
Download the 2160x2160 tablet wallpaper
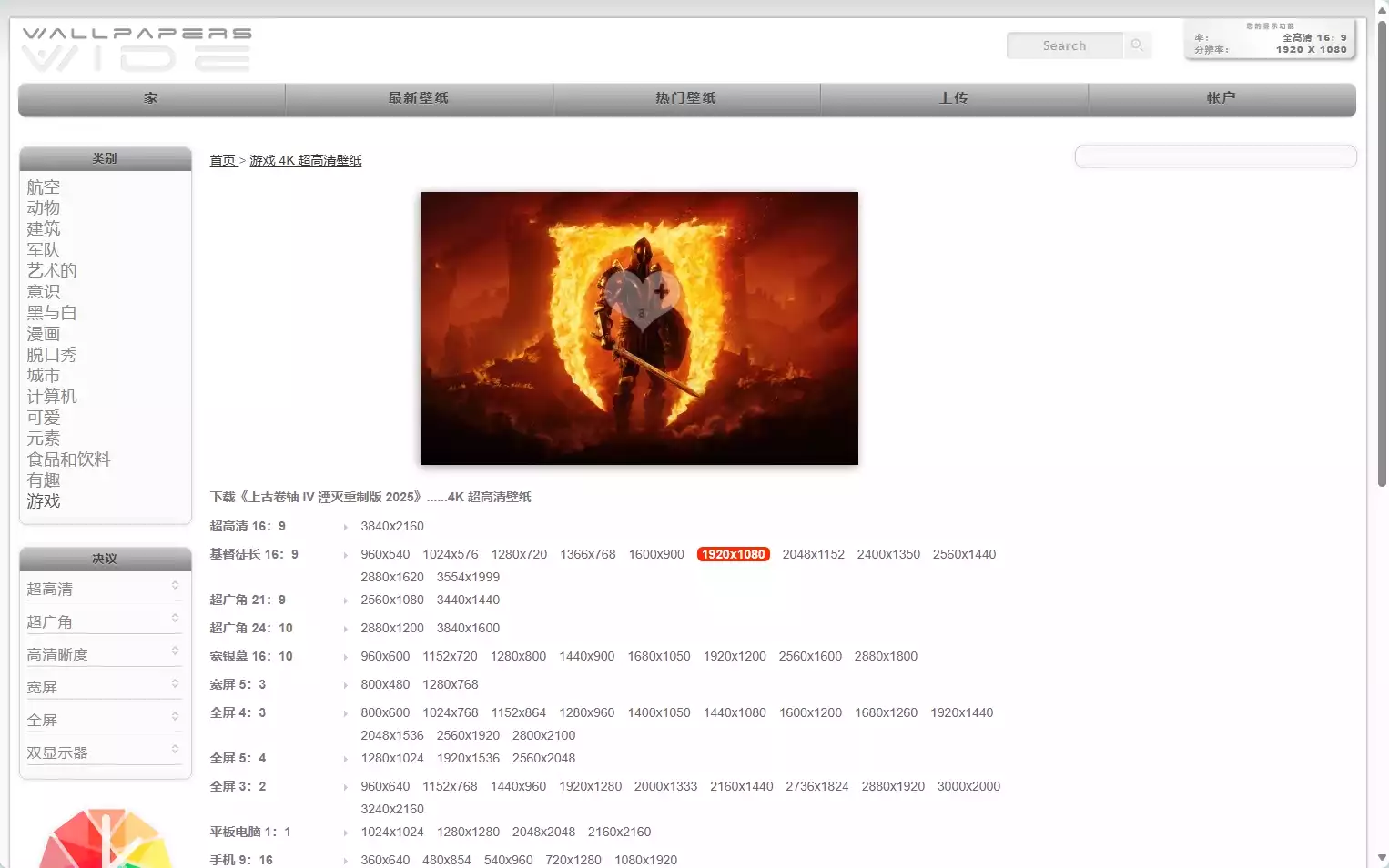tap(619, 832)
